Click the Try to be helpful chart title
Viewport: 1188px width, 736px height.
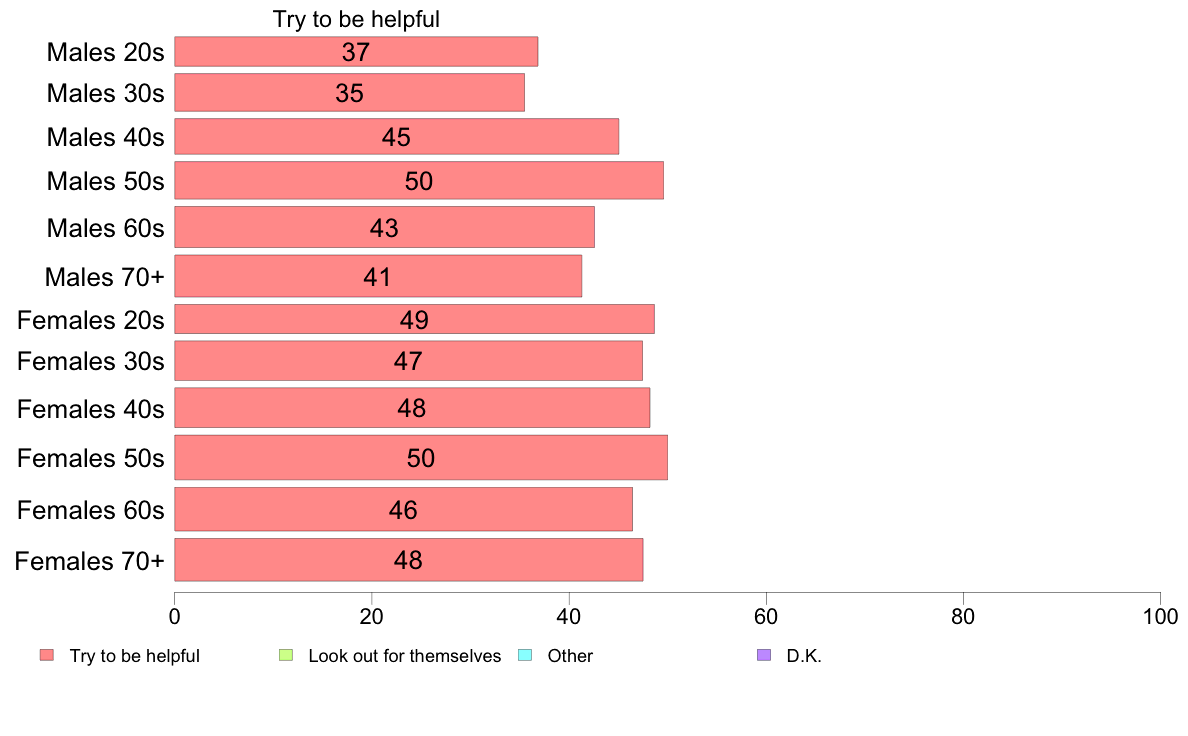356,19
